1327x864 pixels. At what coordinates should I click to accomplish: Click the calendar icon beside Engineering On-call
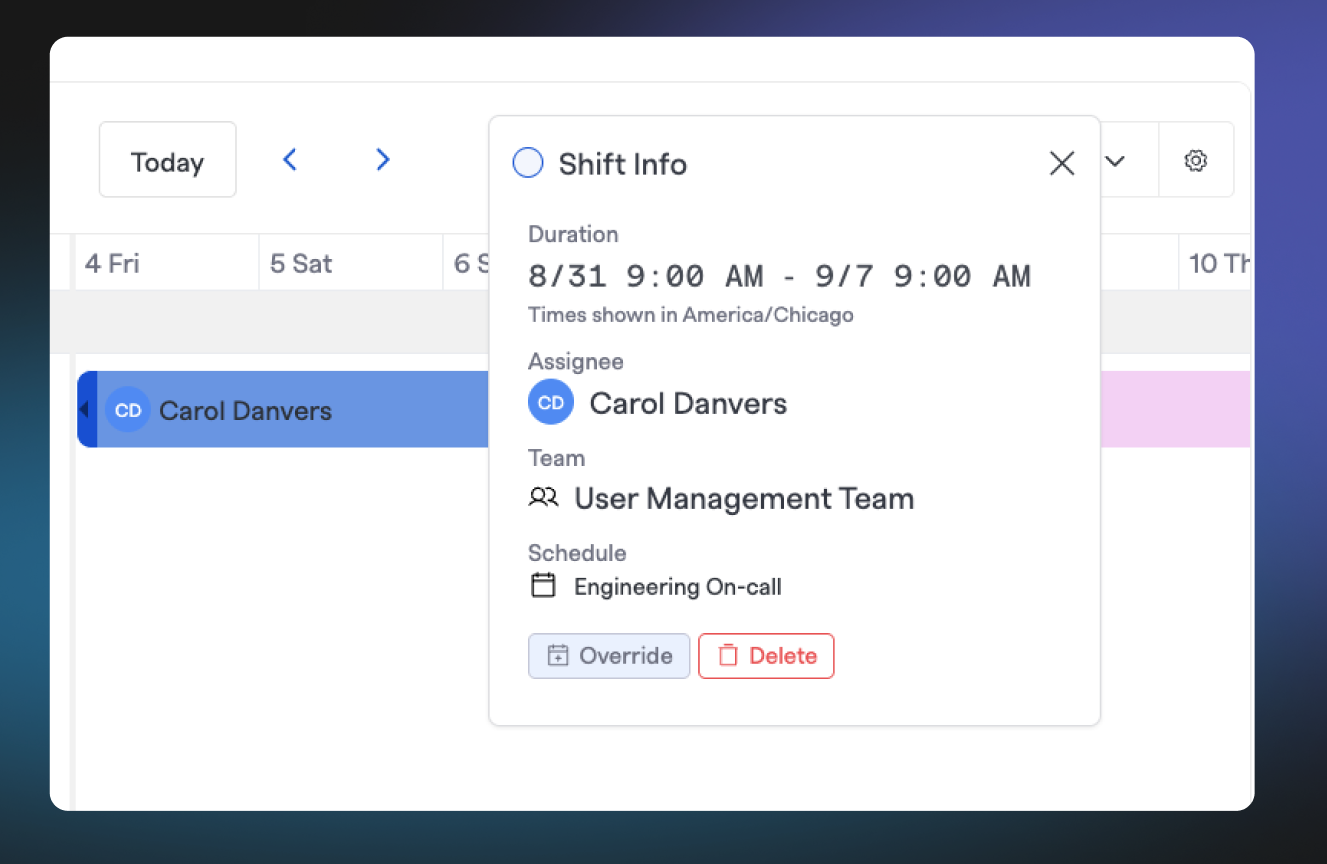click(543, 585)
